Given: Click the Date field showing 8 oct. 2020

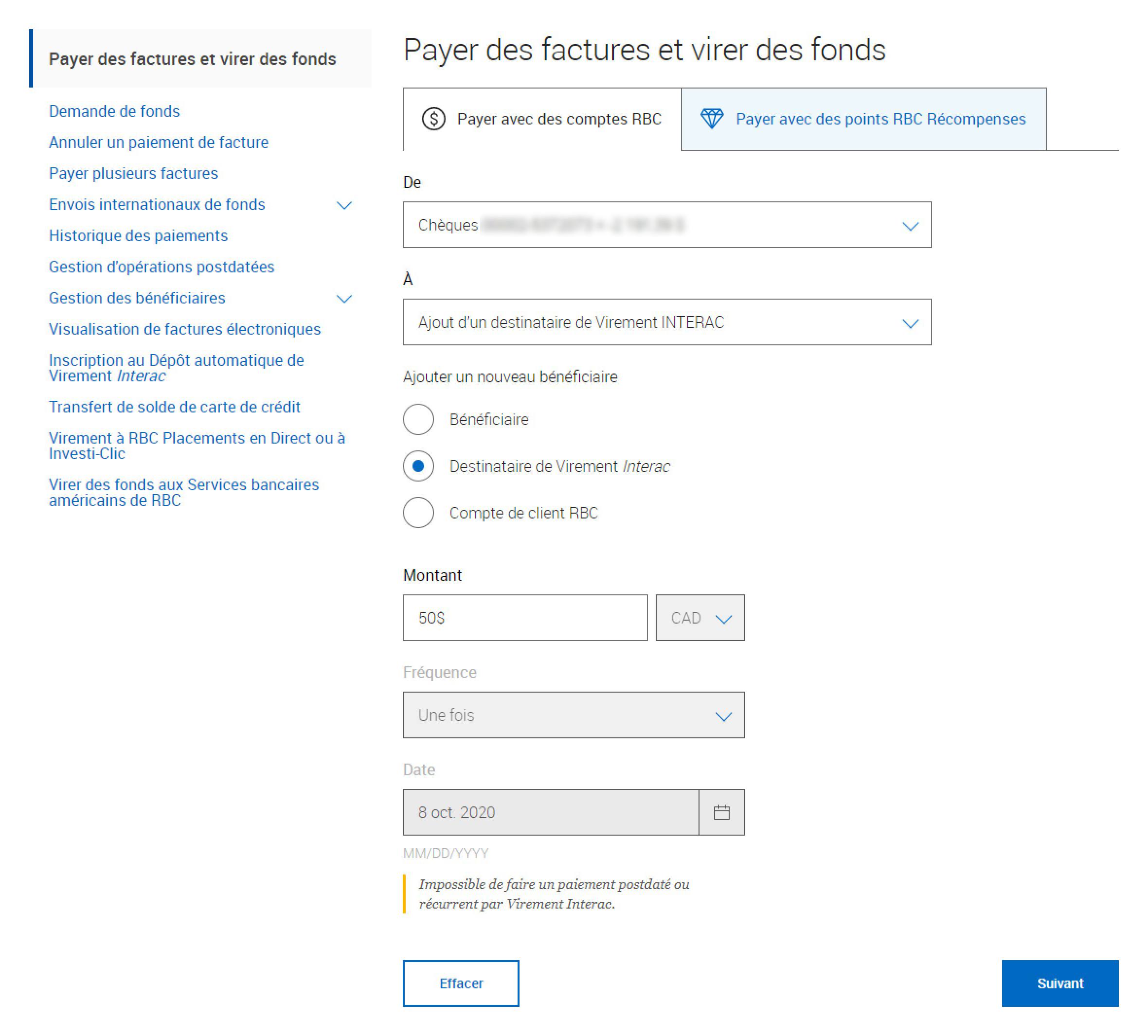Looking at the screenshot, I should [551, 812].
